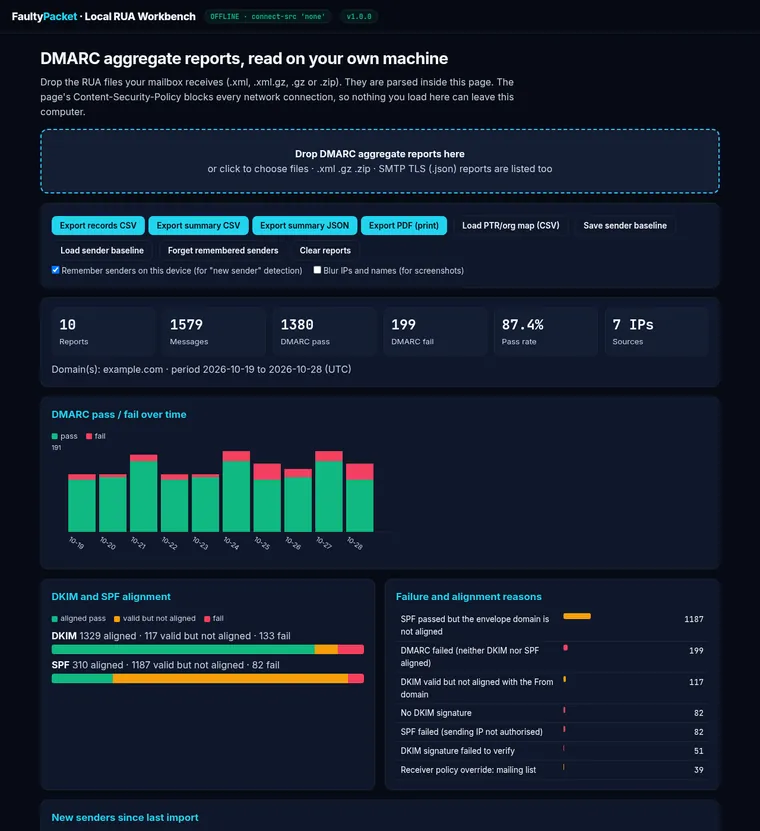Click the 10-24 bar in the chart

[x=236, y=491]
